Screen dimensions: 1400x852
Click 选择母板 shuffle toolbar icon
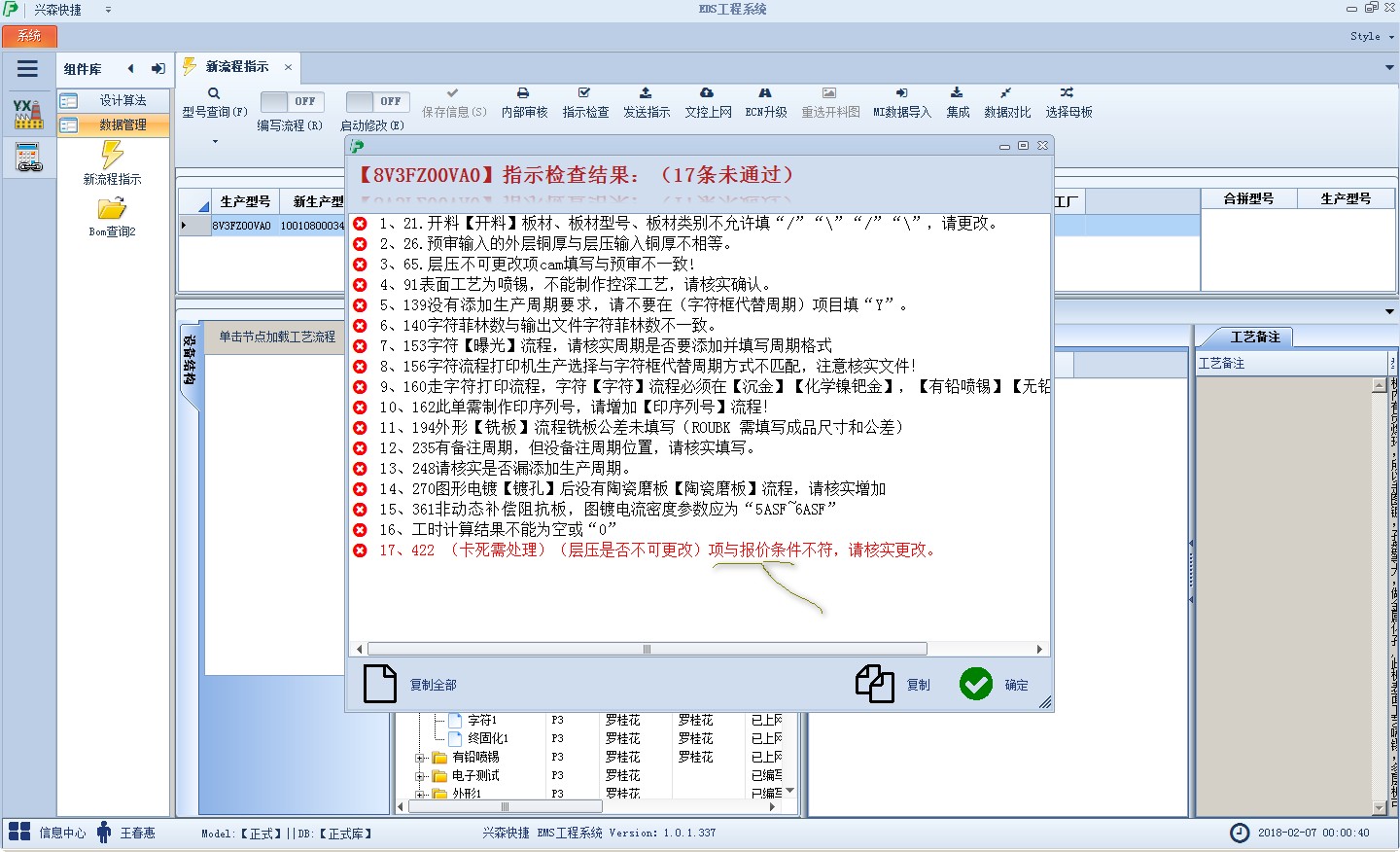pyautogui.click(x=1067, y=93)
